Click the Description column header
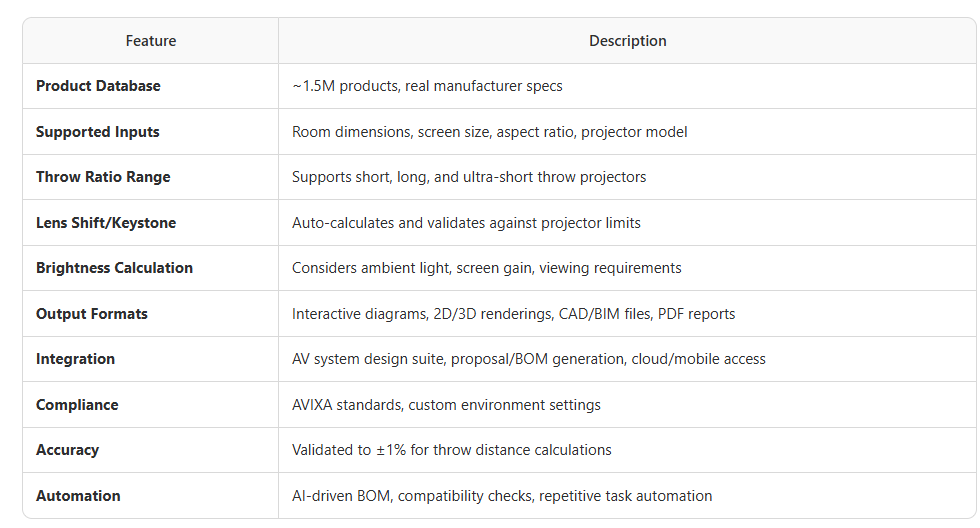The width and height of the screenshot is (980, 528). (x=627, y=41)
